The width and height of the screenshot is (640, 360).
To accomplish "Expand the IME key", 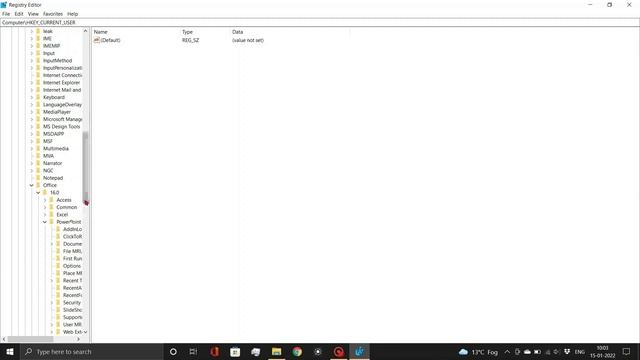I will pyautogui.click(x=32, y=39).
